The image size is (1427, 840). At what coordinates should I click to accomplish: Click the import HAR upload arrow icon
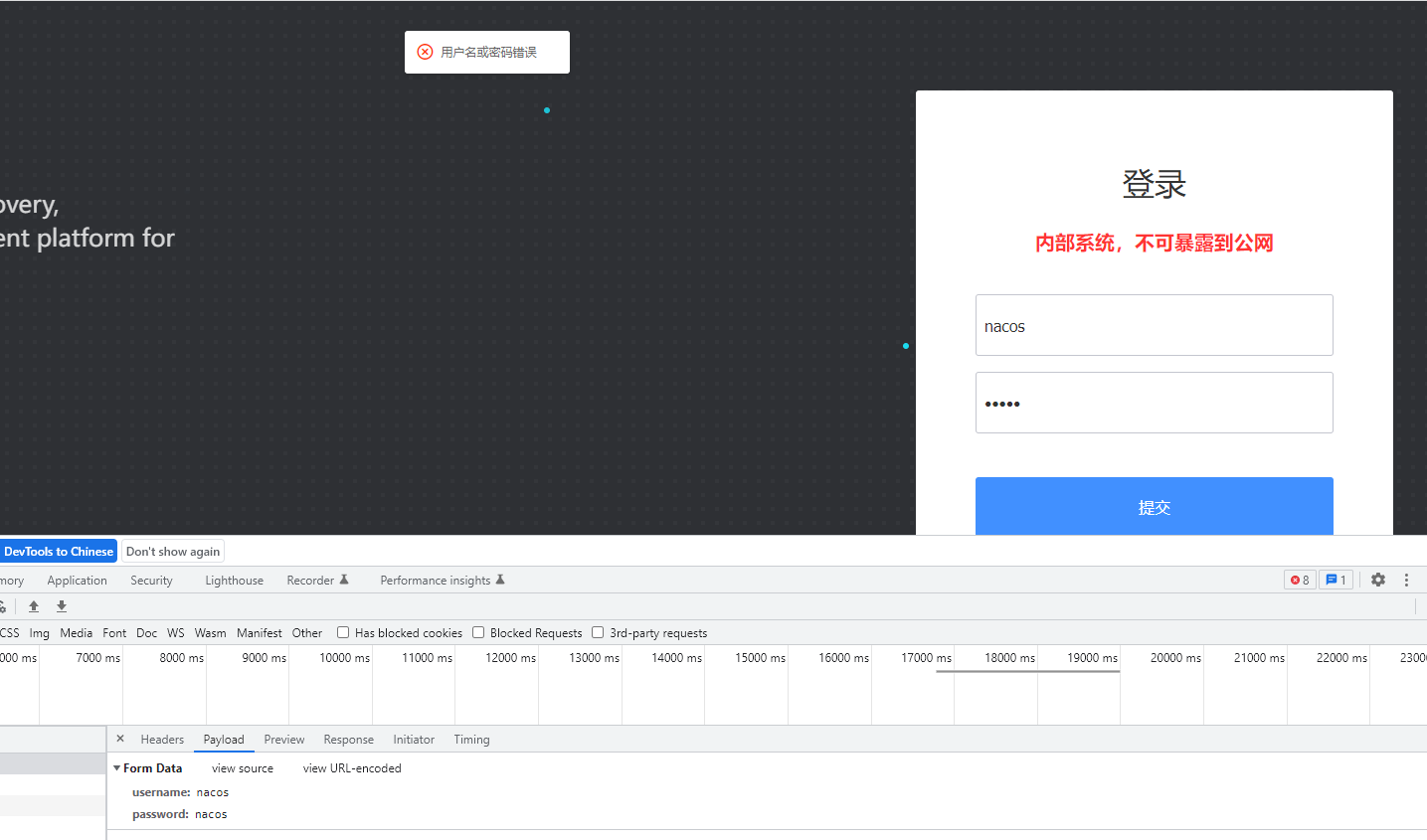pyautogui.click(x=34, y=606)
